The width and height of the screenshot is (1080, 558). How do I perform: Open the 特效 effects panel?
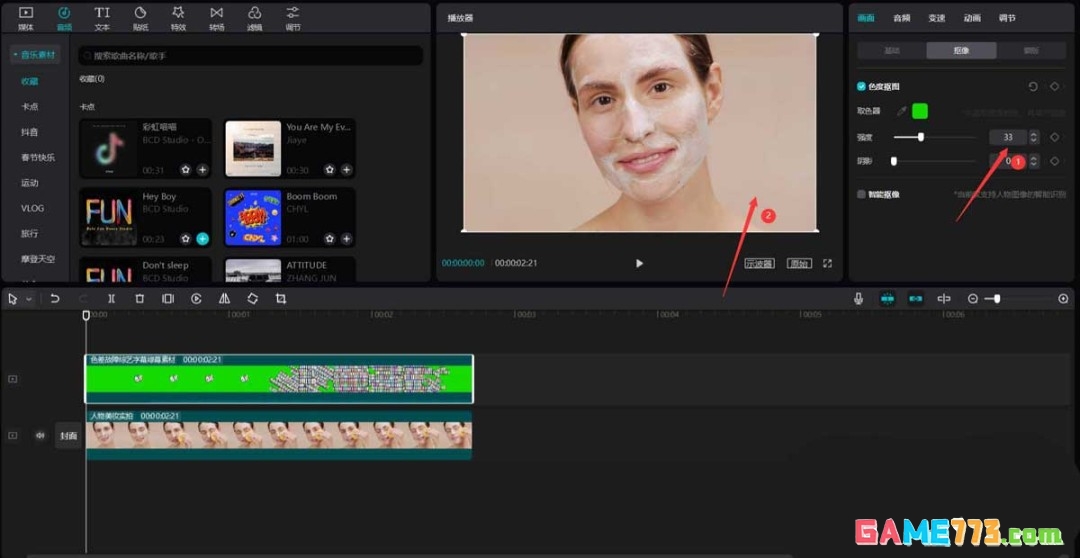tap(178, 17)
